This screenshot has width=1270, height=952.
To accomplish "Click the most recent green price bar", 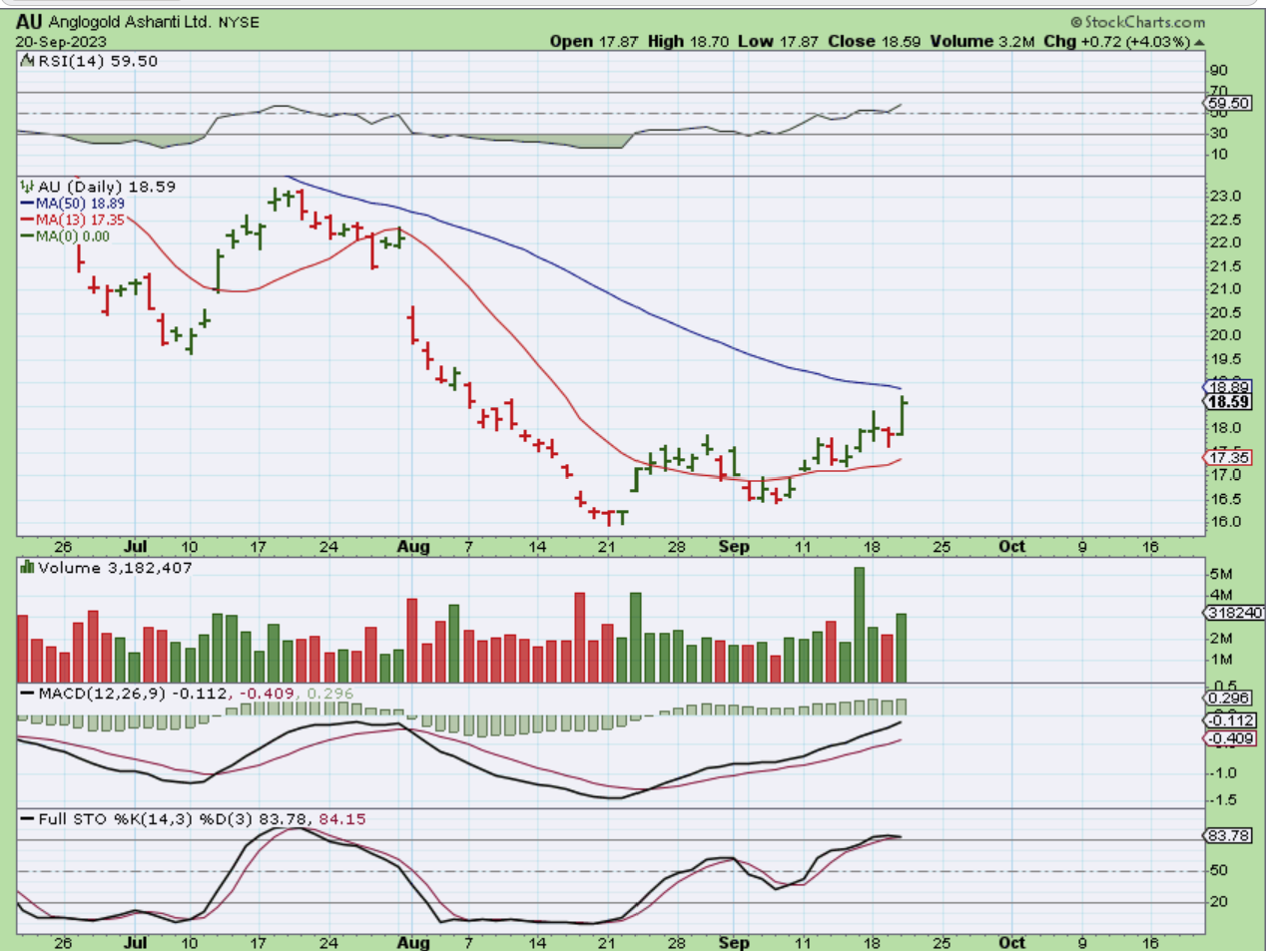I will 903,416.
